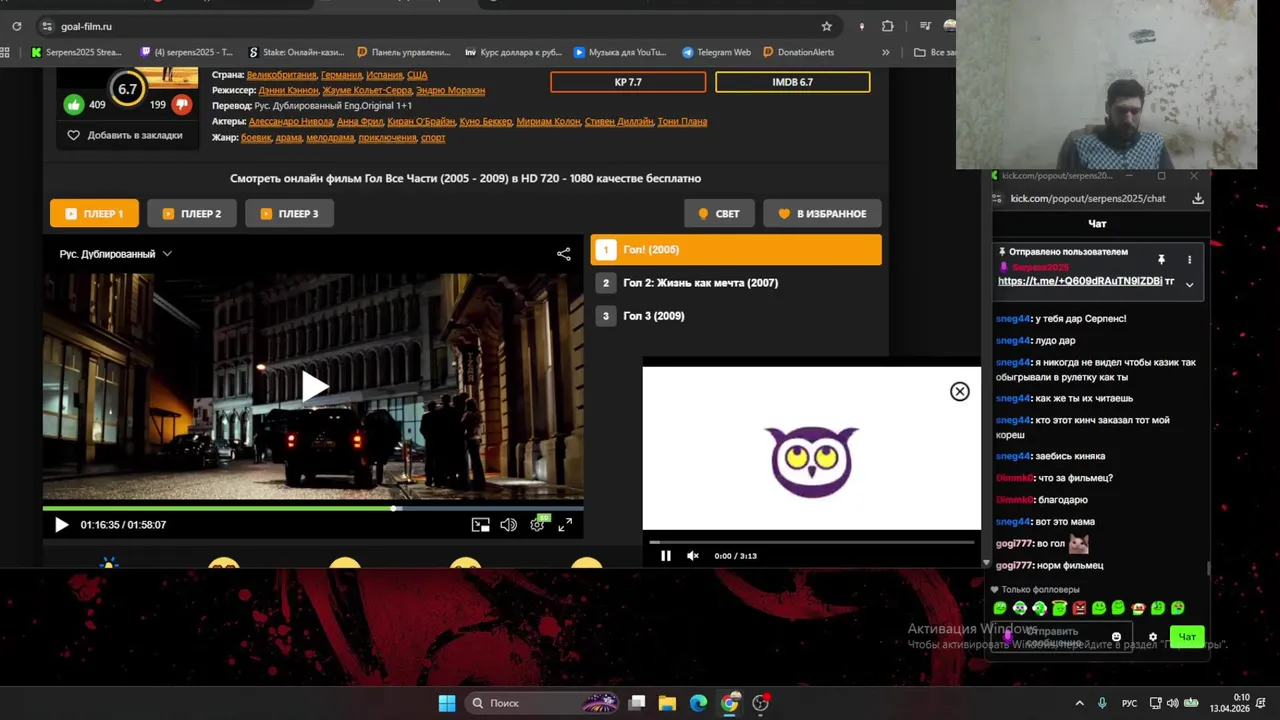Open pinned message three-dot menu
Screen dimensions: 1280x720
[1189, 259]
